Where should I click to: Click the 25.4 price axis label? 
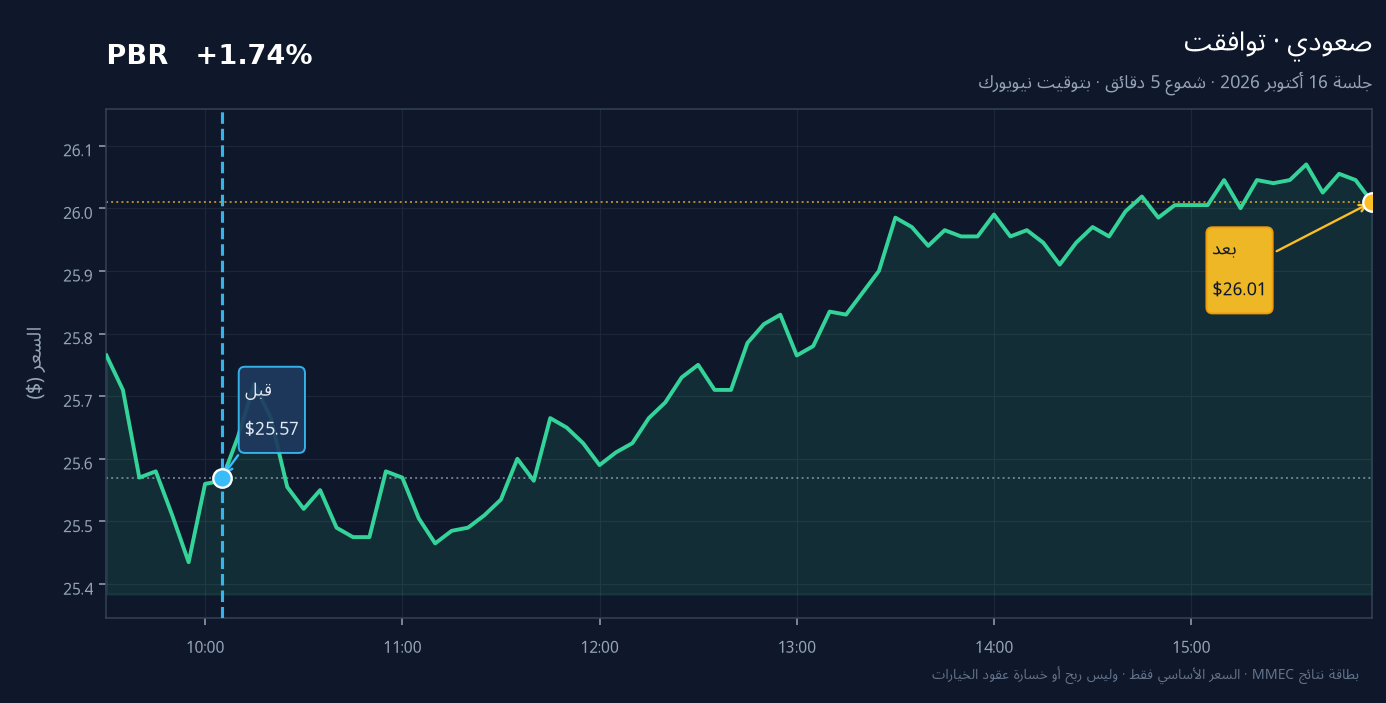pos(77,587)
